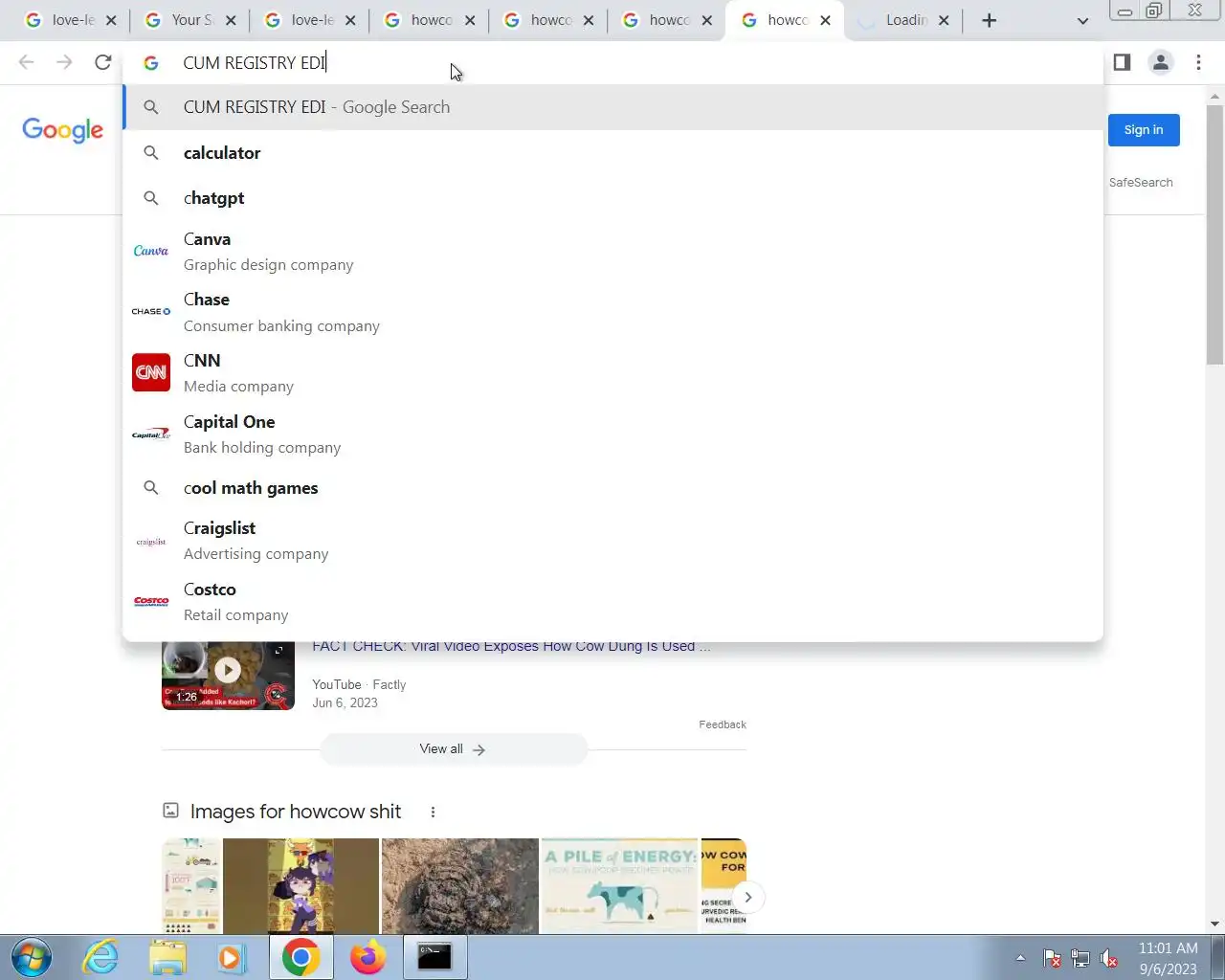Choose the 'calculator' suggestion

pyautogui.click(x=612, y=153)
